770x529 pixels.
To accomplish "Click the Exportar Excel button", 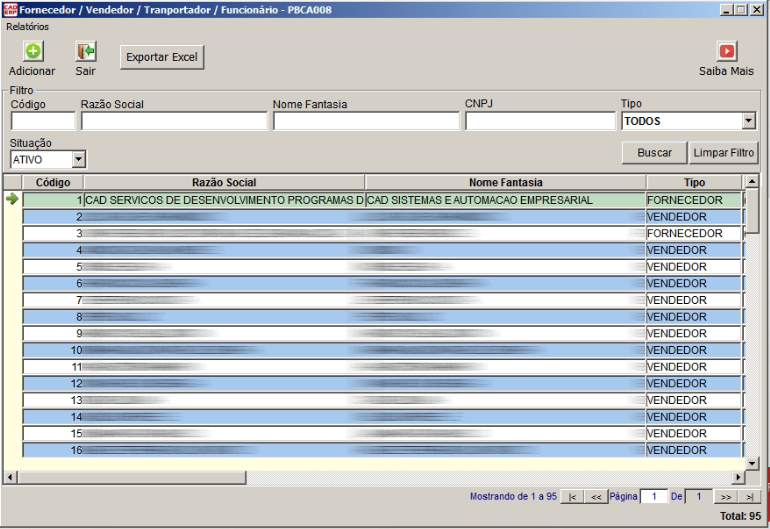I will click(162, 57).
